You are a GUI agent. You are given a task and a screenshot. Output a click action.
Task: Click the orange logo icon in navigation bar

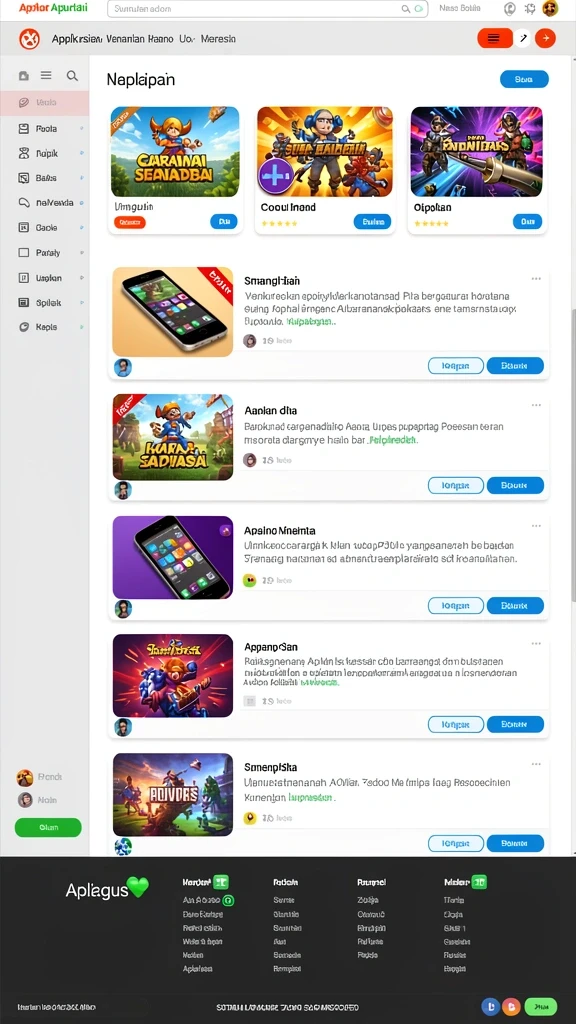pos(30,39)
